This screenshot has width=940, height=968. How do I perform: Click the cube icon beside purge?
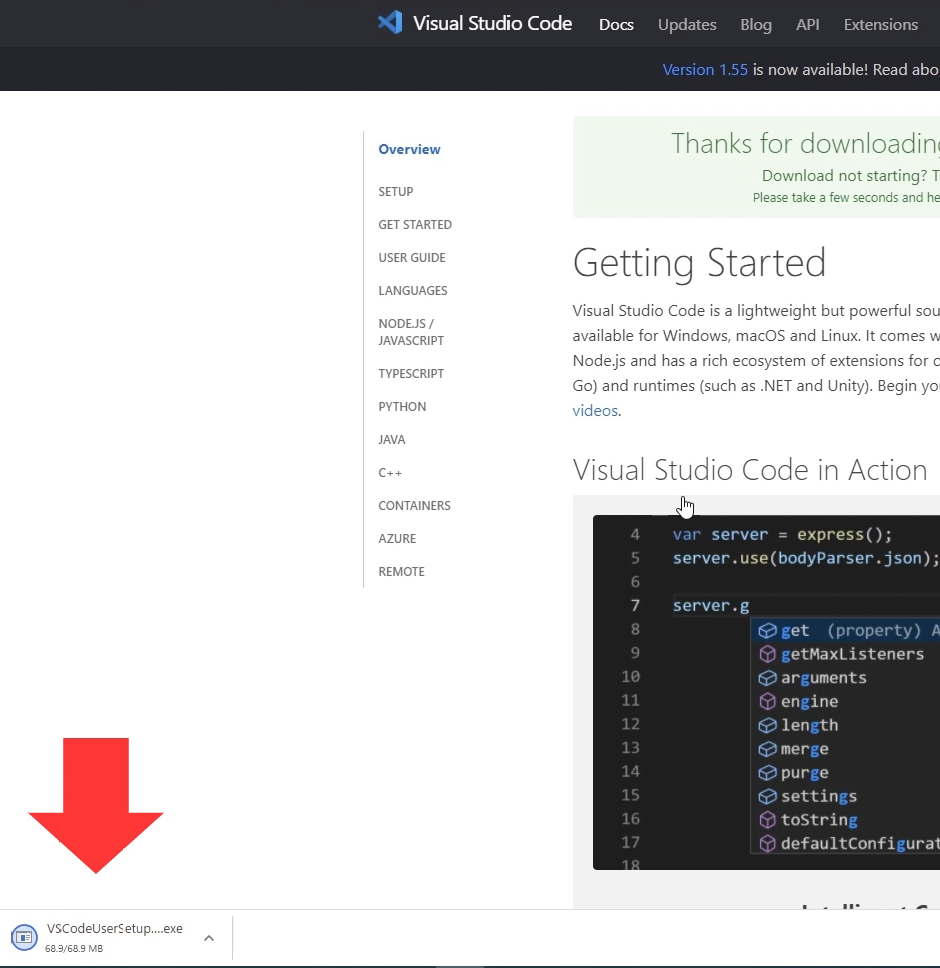(x=767, y=772)
